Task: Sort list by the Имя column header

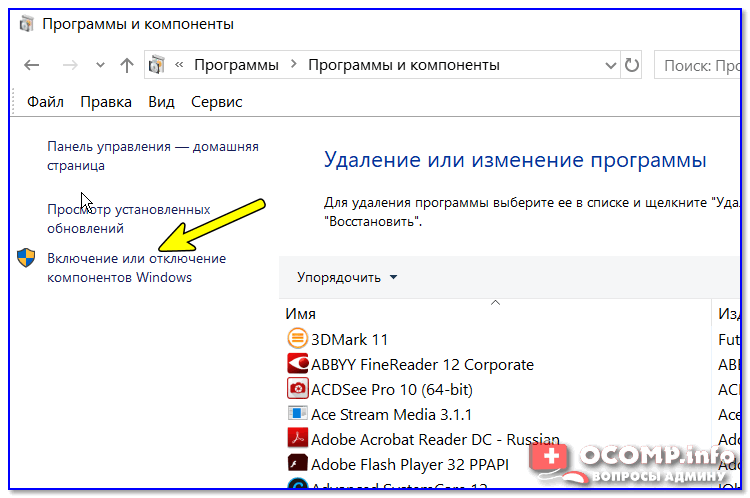Action: 495,314
